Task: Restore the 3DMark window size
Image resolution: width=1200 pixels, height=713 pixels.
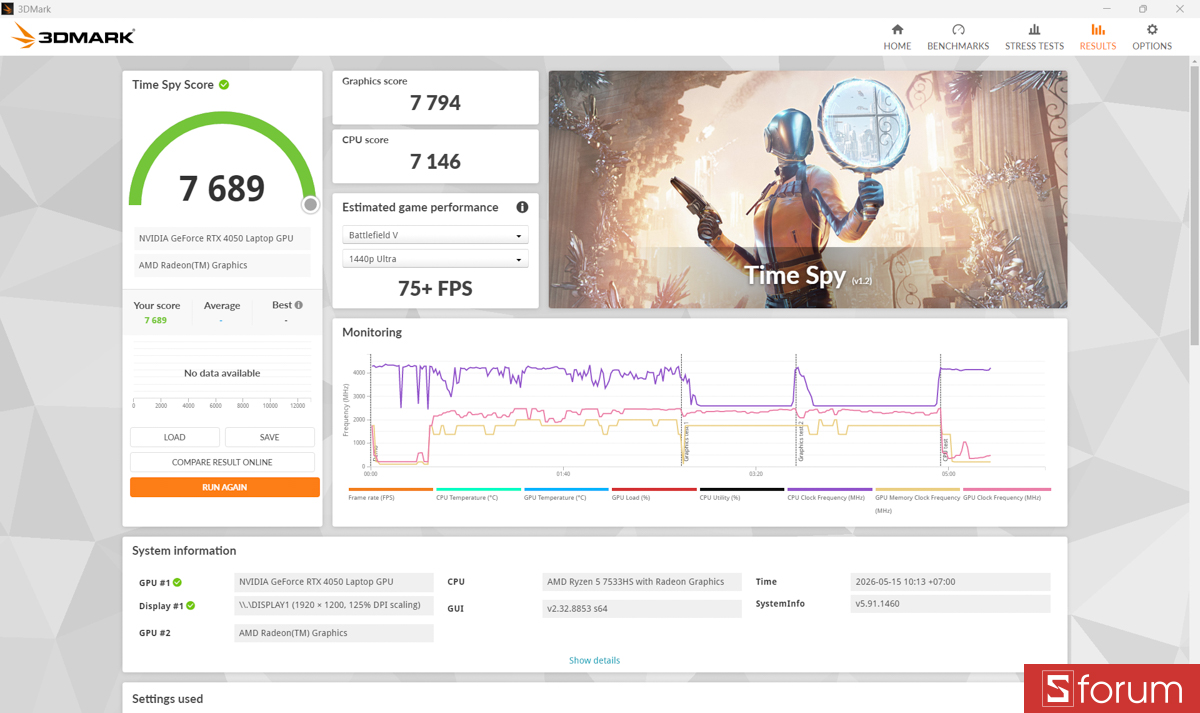Action: tap(1143, 8)
